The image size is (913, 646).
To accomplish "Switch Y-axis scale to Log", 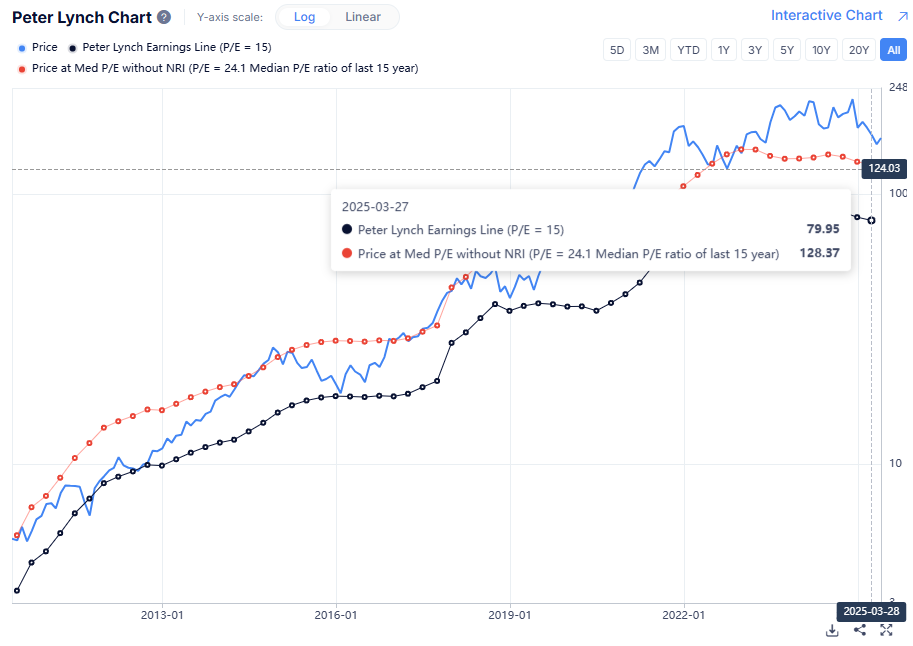I will [305, 17].
